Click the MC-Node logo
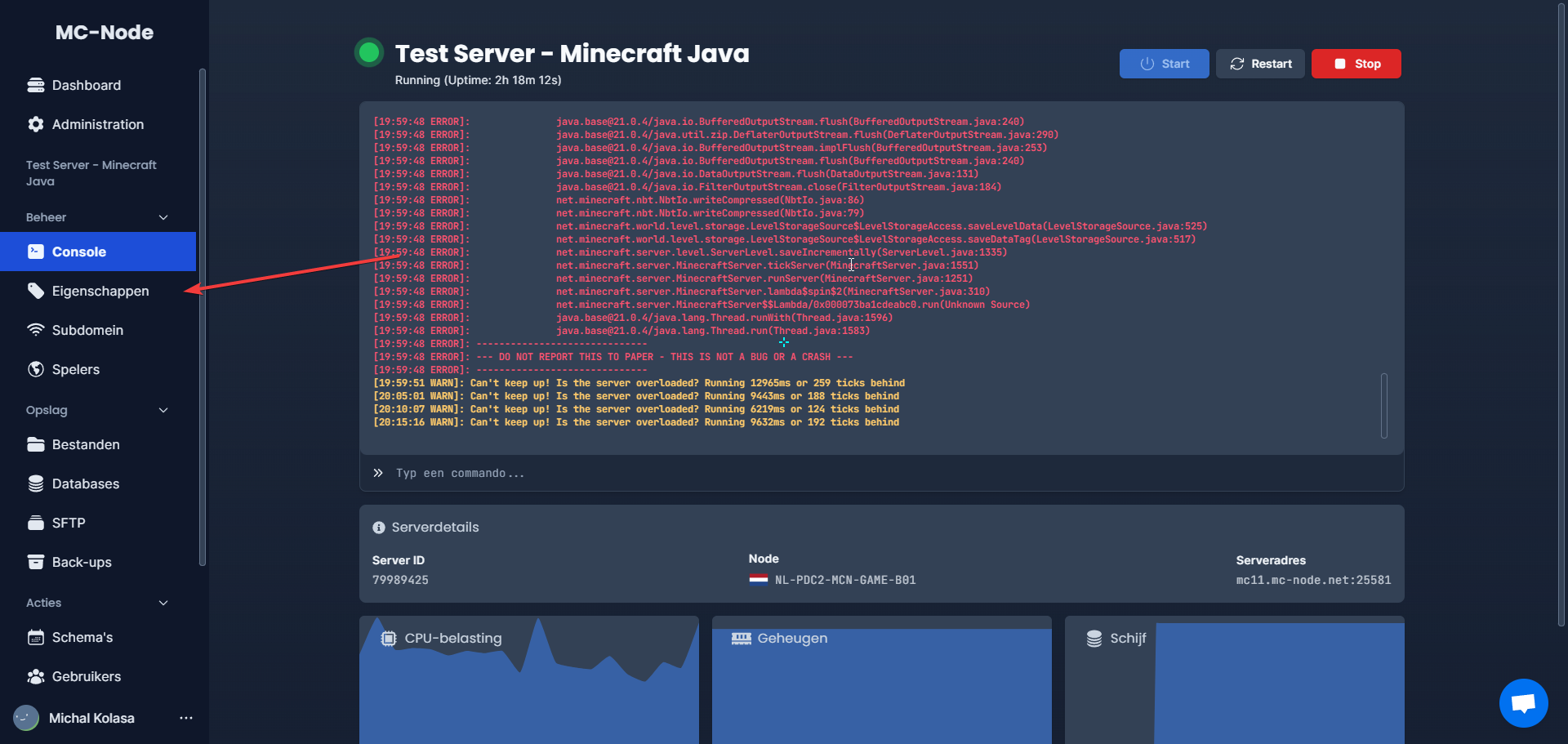The width and height of the screenshot is (1568, 744). (x=105, y=33)
